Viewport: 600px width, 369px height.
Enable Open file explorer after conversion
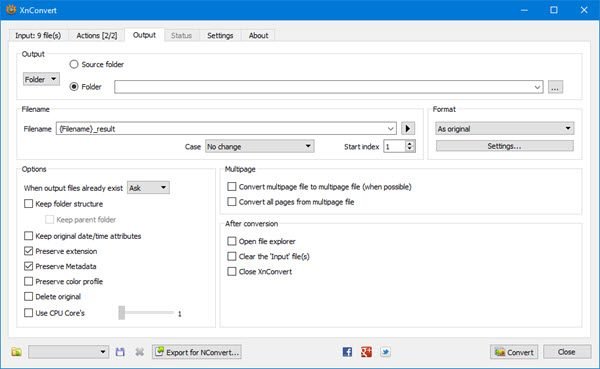coord(232,241)
